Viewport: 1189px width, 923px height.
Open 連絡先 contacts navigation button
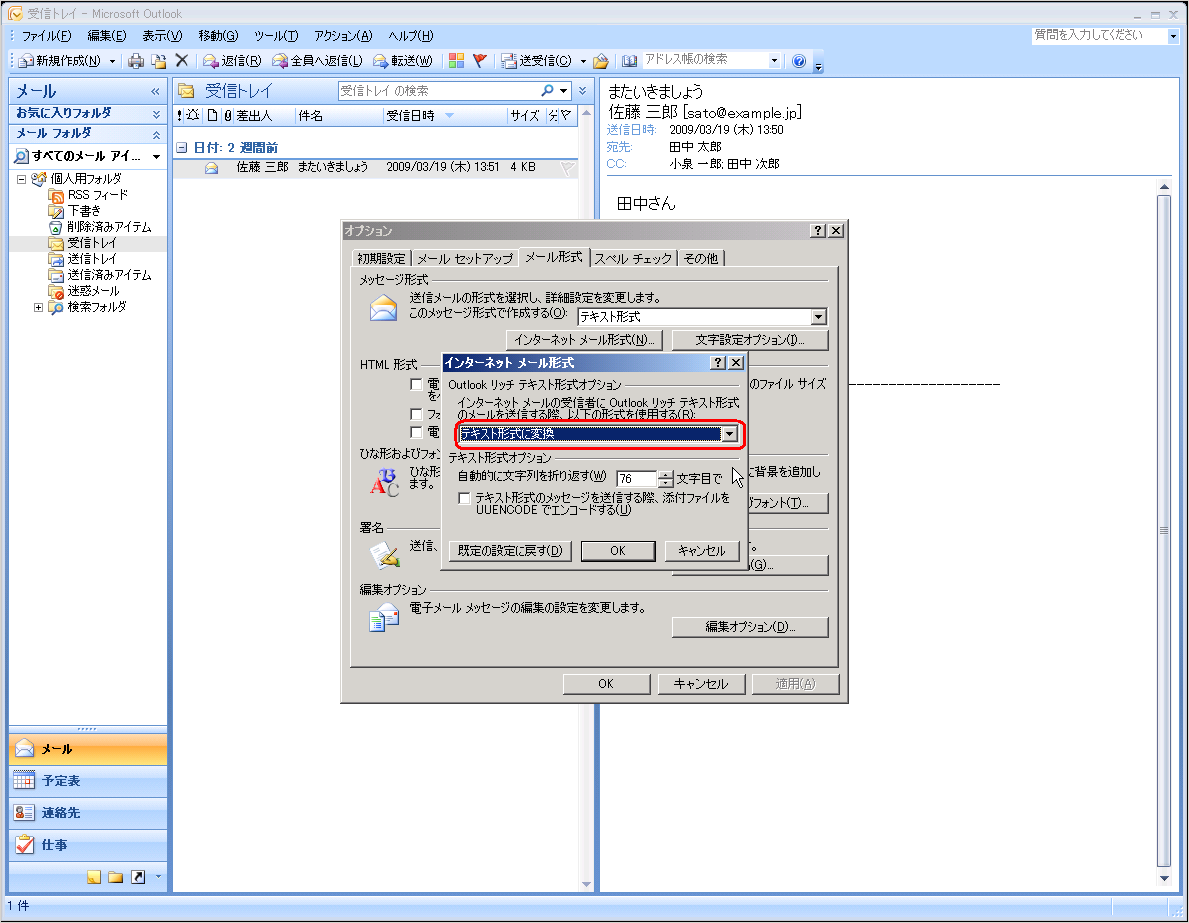87,813
